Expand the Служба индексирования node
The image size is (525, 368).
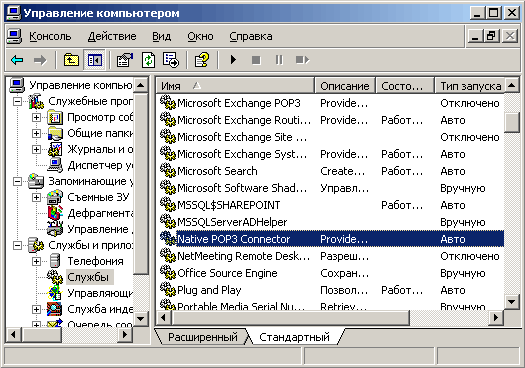pos(36,309)
